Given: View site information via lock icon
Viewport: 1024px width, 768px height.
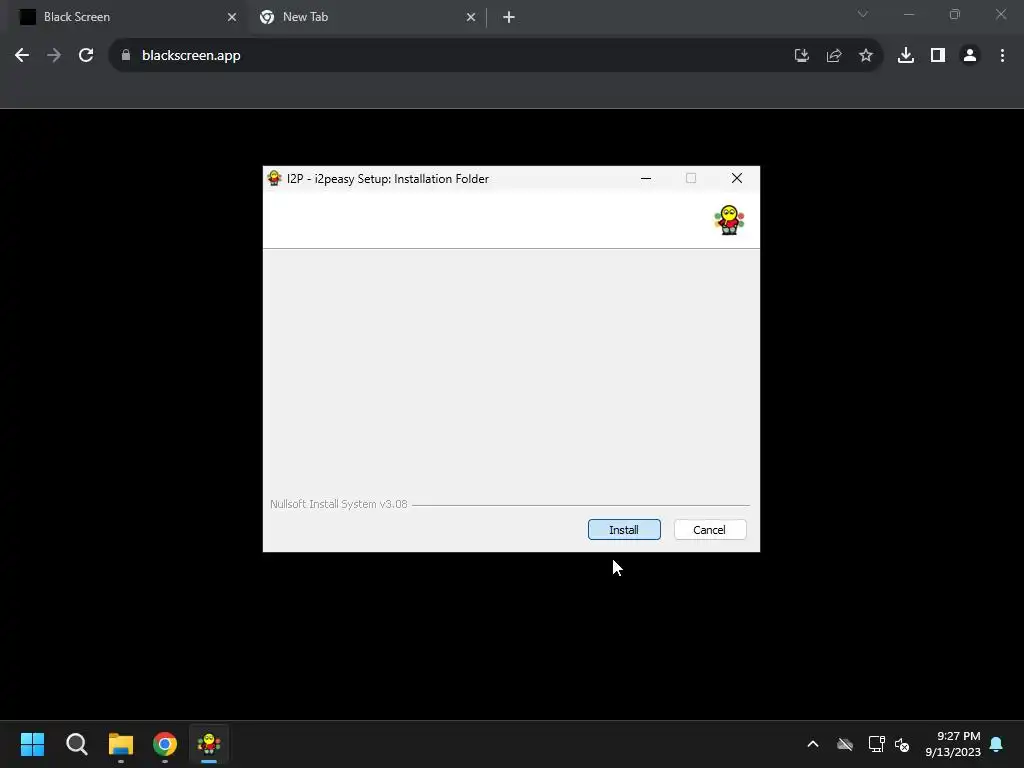Looking at the screenshot, I should coord(126,56).
